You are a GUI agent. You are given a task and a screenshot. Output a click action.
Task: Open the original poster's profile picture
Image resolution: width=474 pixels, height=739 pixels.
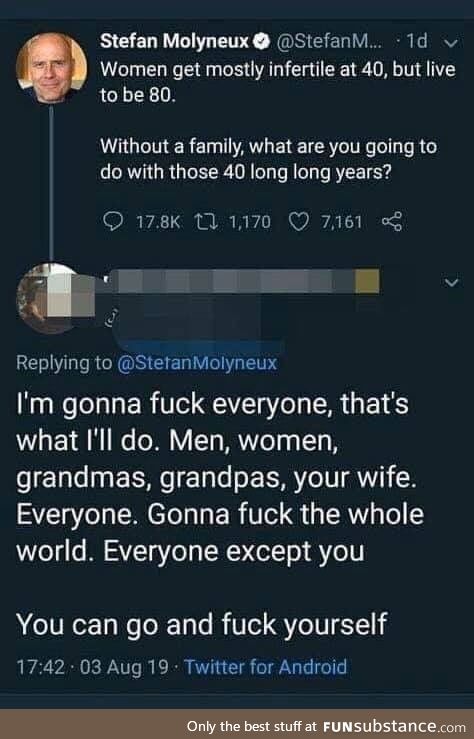51,67
